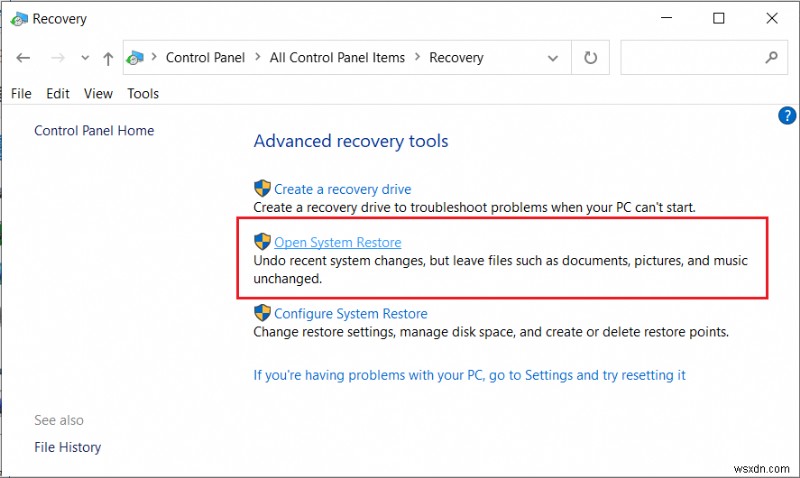Open the recent locations dropdown arrow
This screenshot has height=478, width=800.
84,59
